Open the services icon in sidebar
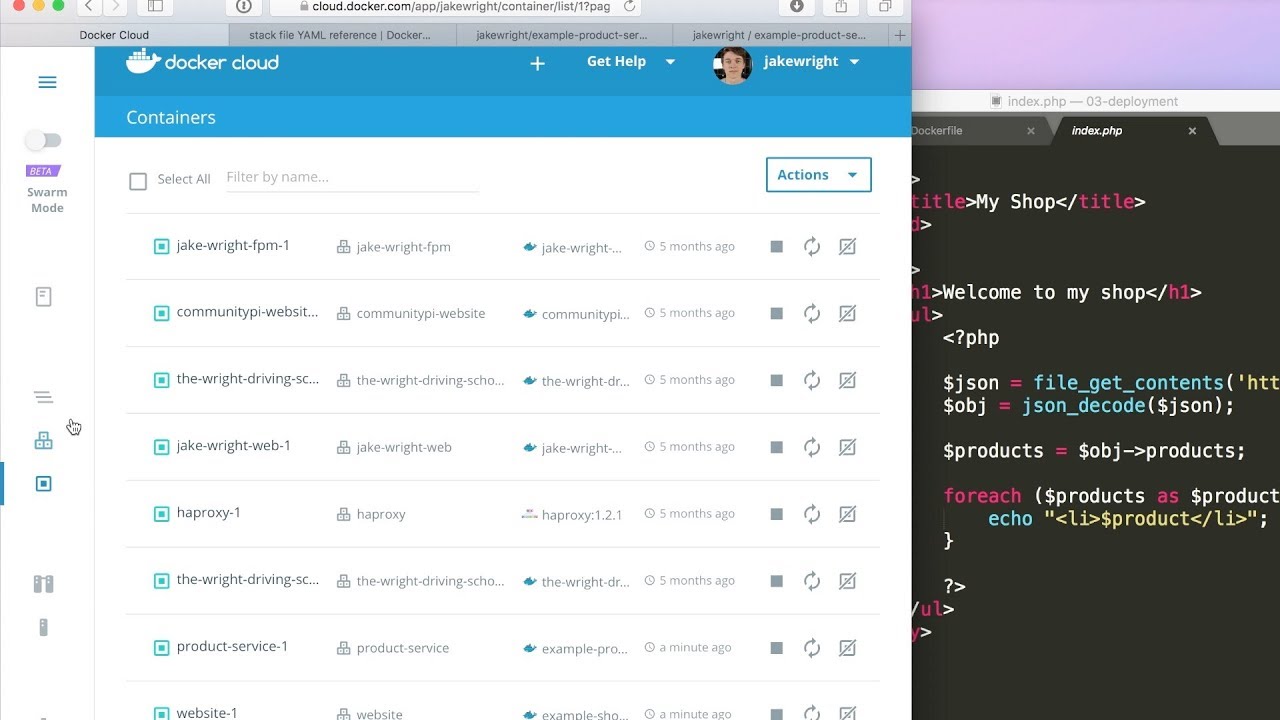This screenshot has height=720, width=1280. (43, 440)
